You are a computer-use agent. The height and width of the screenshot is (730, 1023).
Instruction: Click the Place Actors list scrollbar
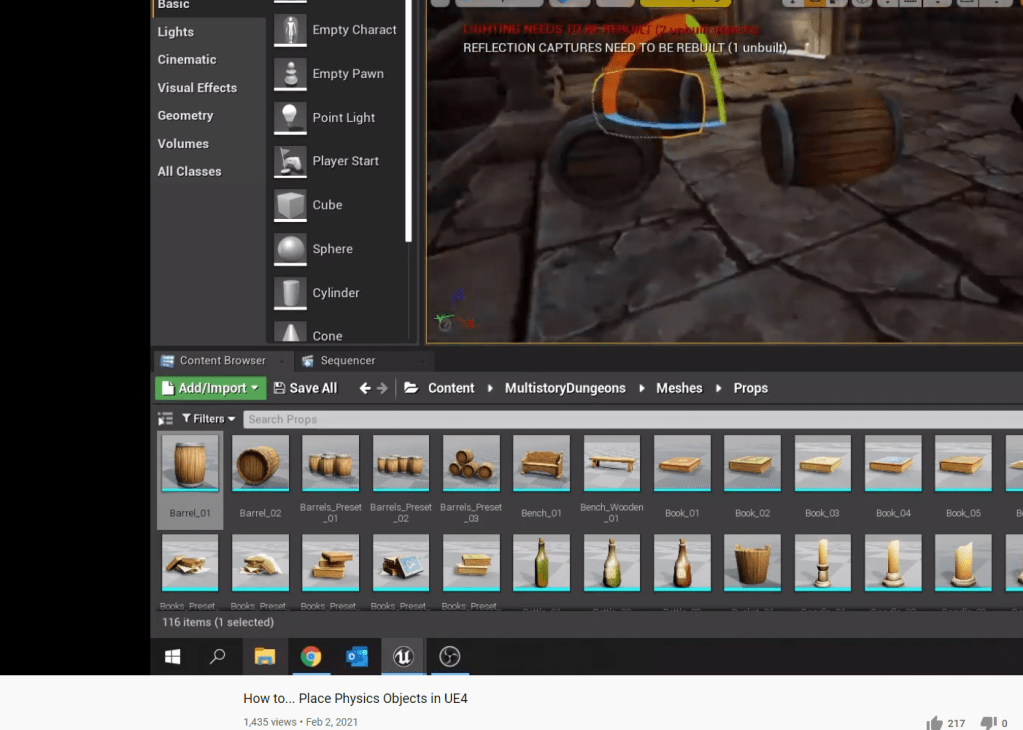[x=408, y=120]
